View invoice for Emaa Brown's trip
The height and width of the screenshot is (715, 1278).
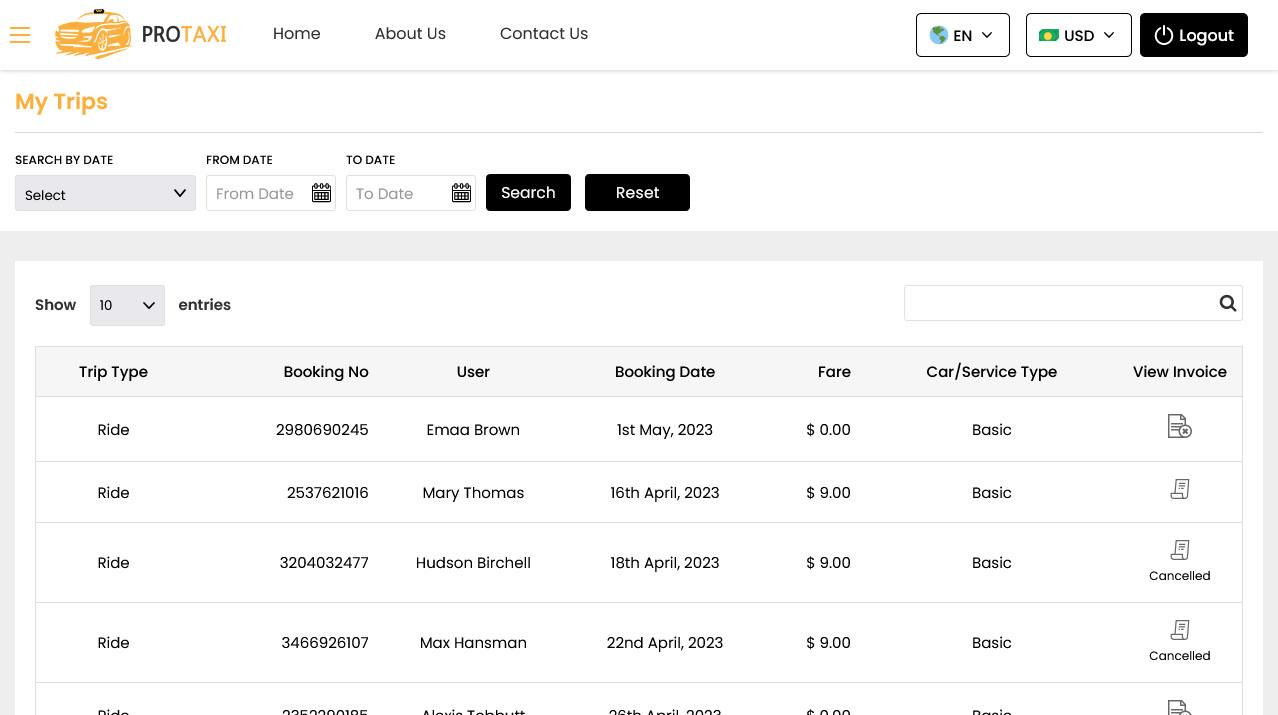(1180, 427)
